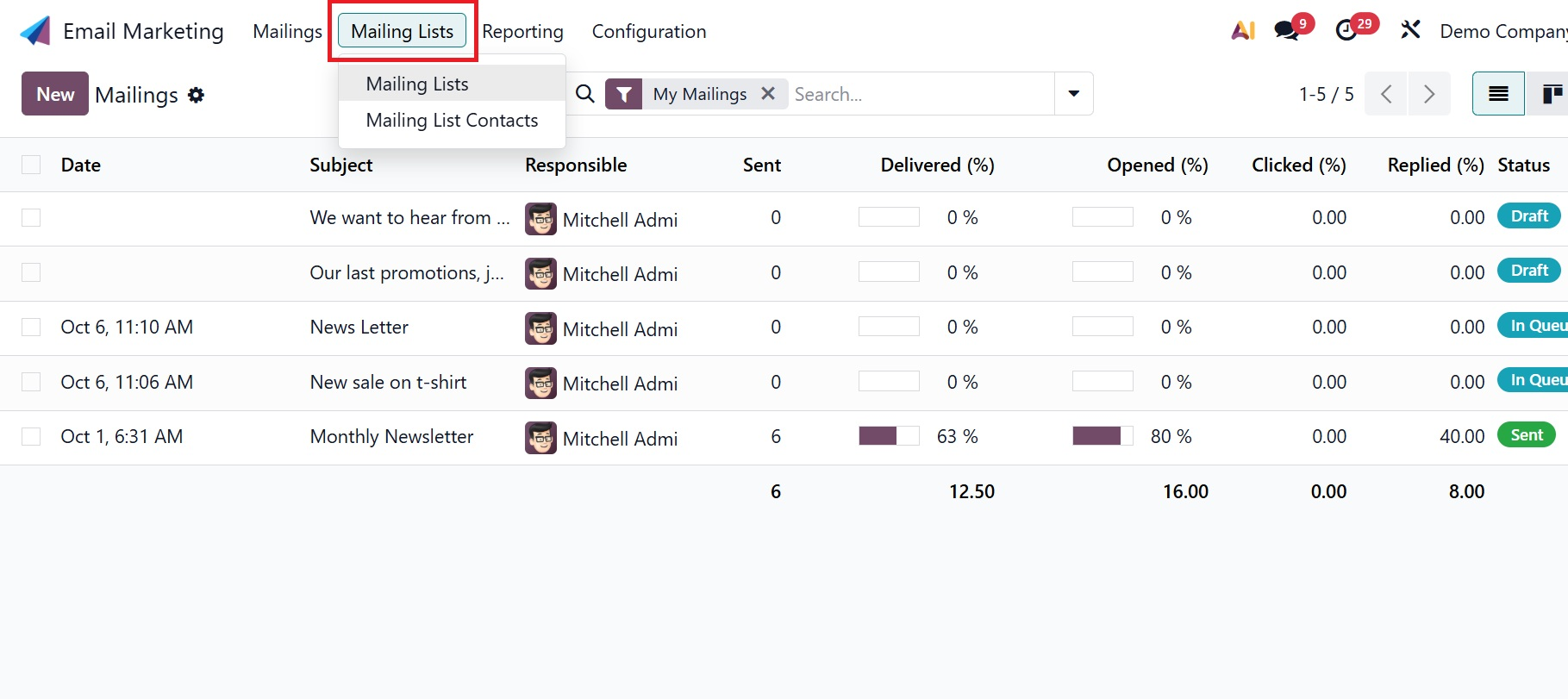1568x699 pixels.
Task: Remove the My Mailings filter
Action: 768,94
